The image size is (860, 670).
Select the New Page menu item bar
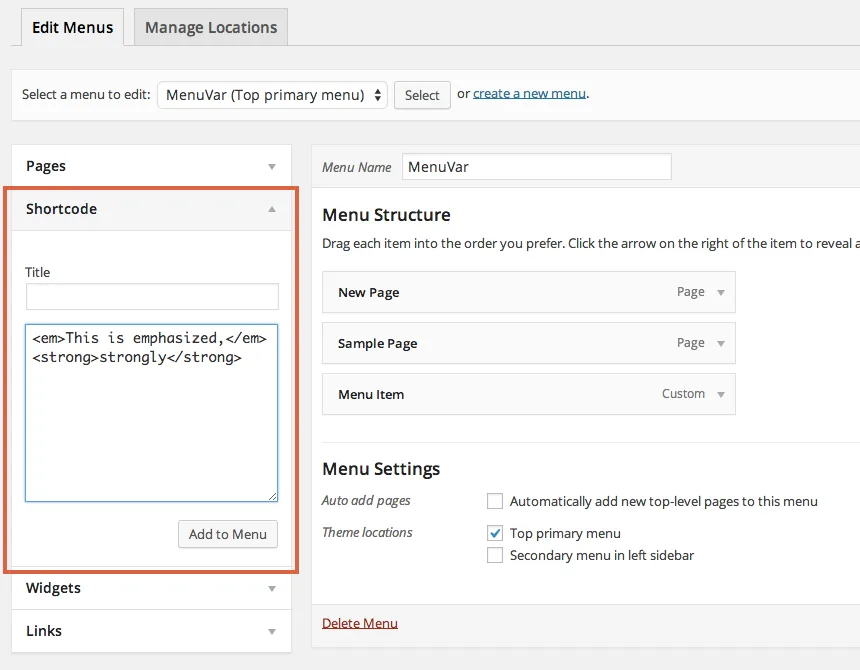[529, 292]
